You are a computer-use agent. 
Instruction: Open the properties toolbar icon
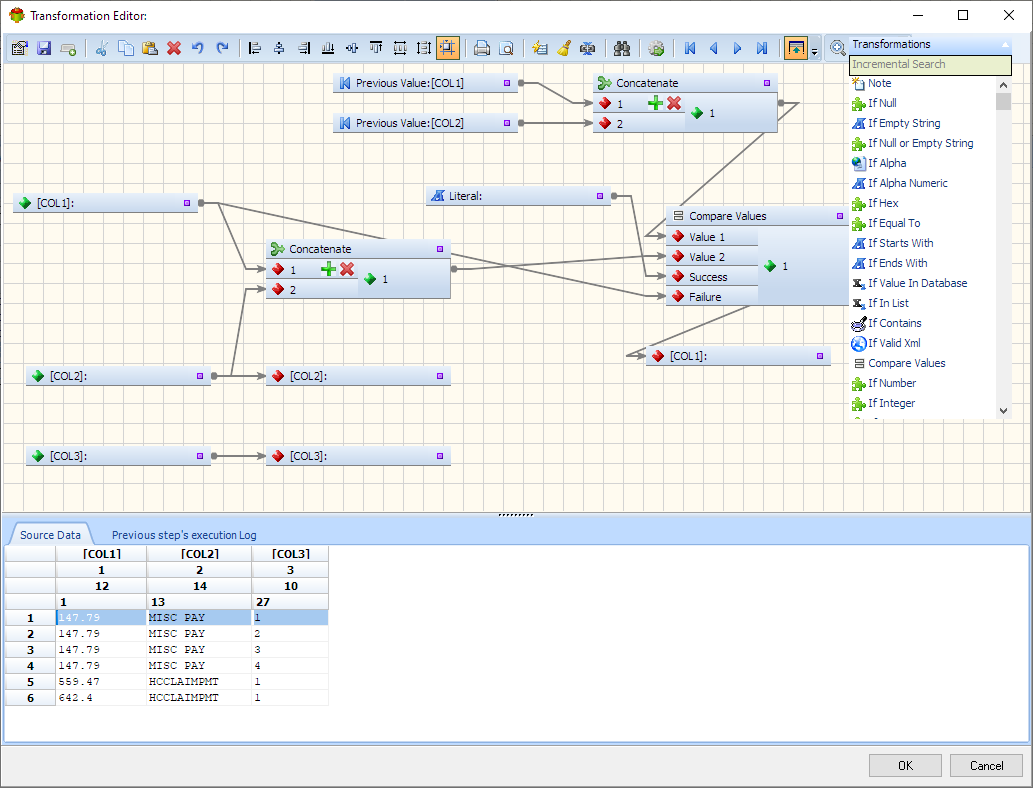(19, 48)
